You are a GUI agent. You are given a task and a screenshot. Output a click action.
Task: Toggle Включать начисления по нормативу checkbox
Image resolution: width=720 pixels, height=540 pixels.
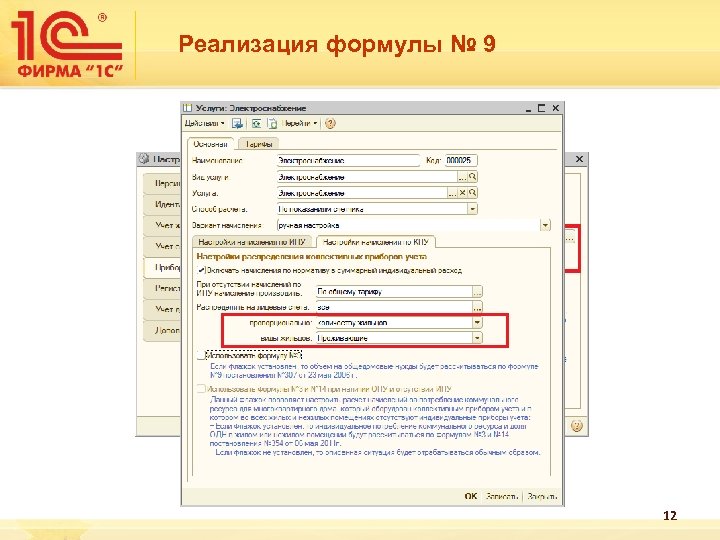[201, 270]
